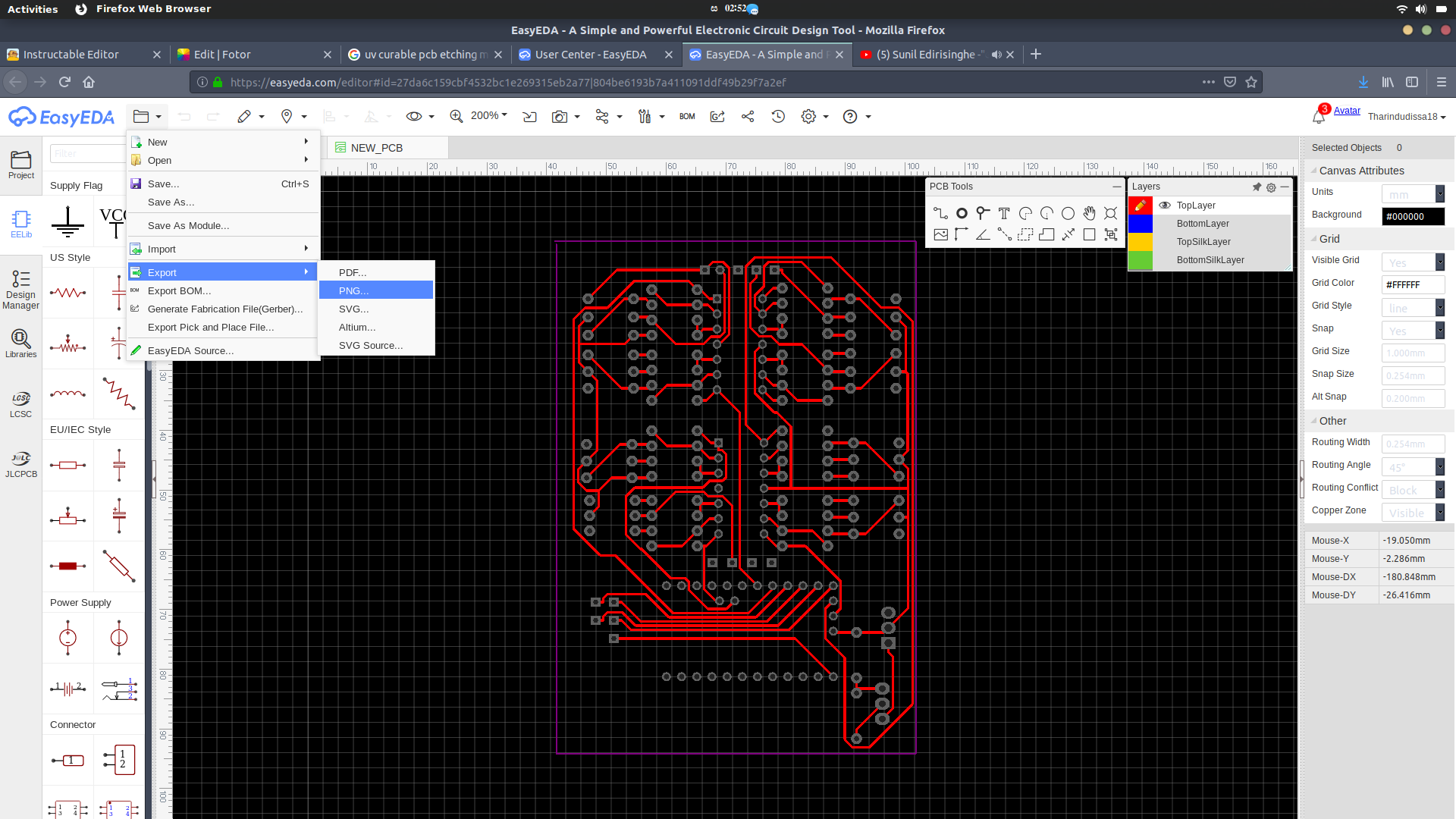Expand the File menu dropdown

pos(148,116)
